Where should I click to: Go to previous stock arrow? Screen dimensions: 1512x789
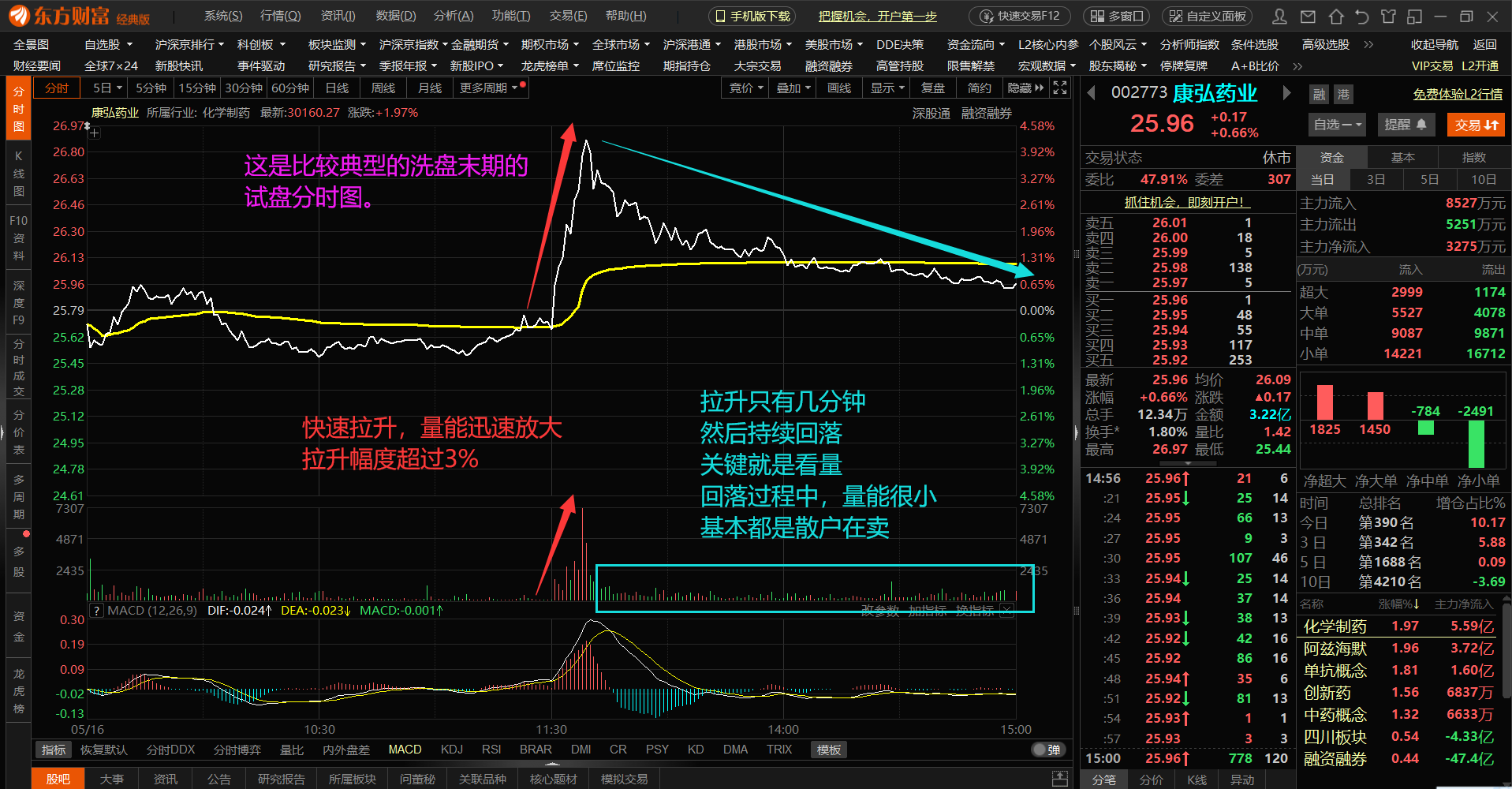point(1092,93)
